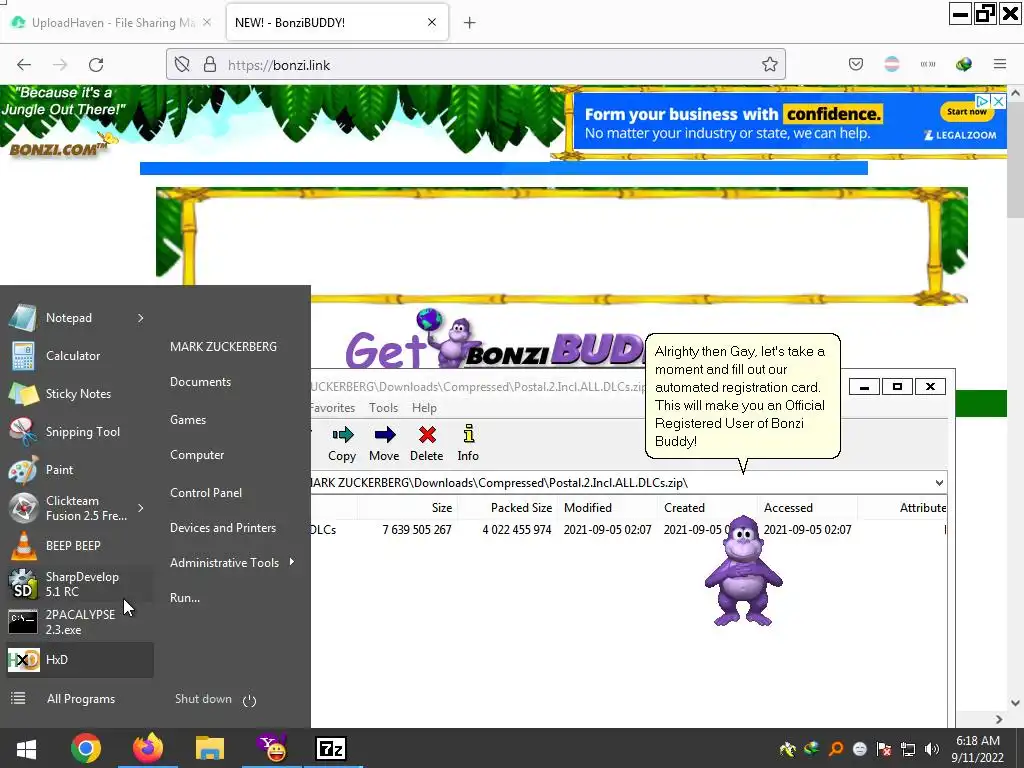Open the 7-Zip address path dropdown

click(939, 483)
